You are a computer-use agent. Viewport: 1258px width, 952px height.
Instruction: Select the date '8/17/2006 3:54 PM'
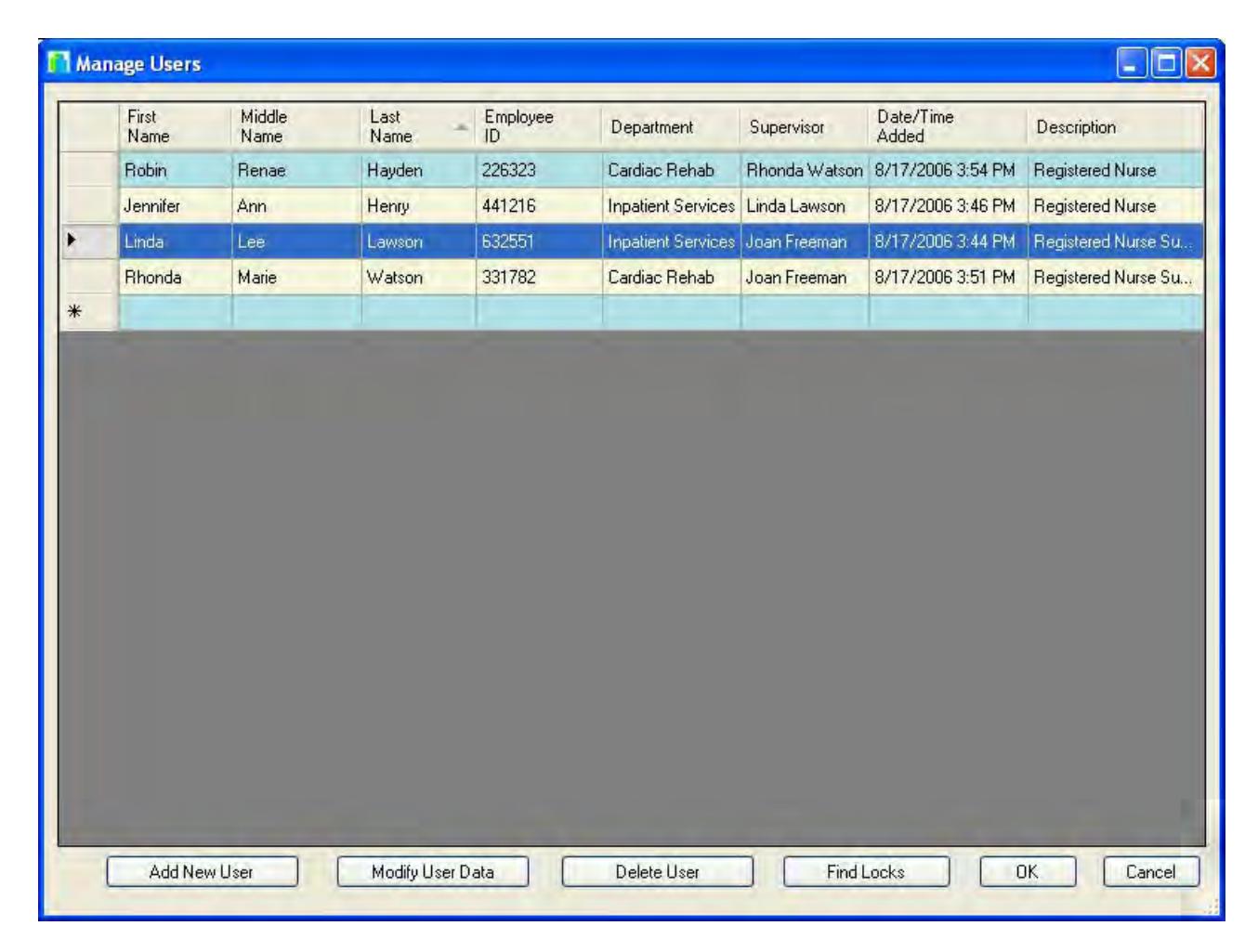[x=949, y=171]
